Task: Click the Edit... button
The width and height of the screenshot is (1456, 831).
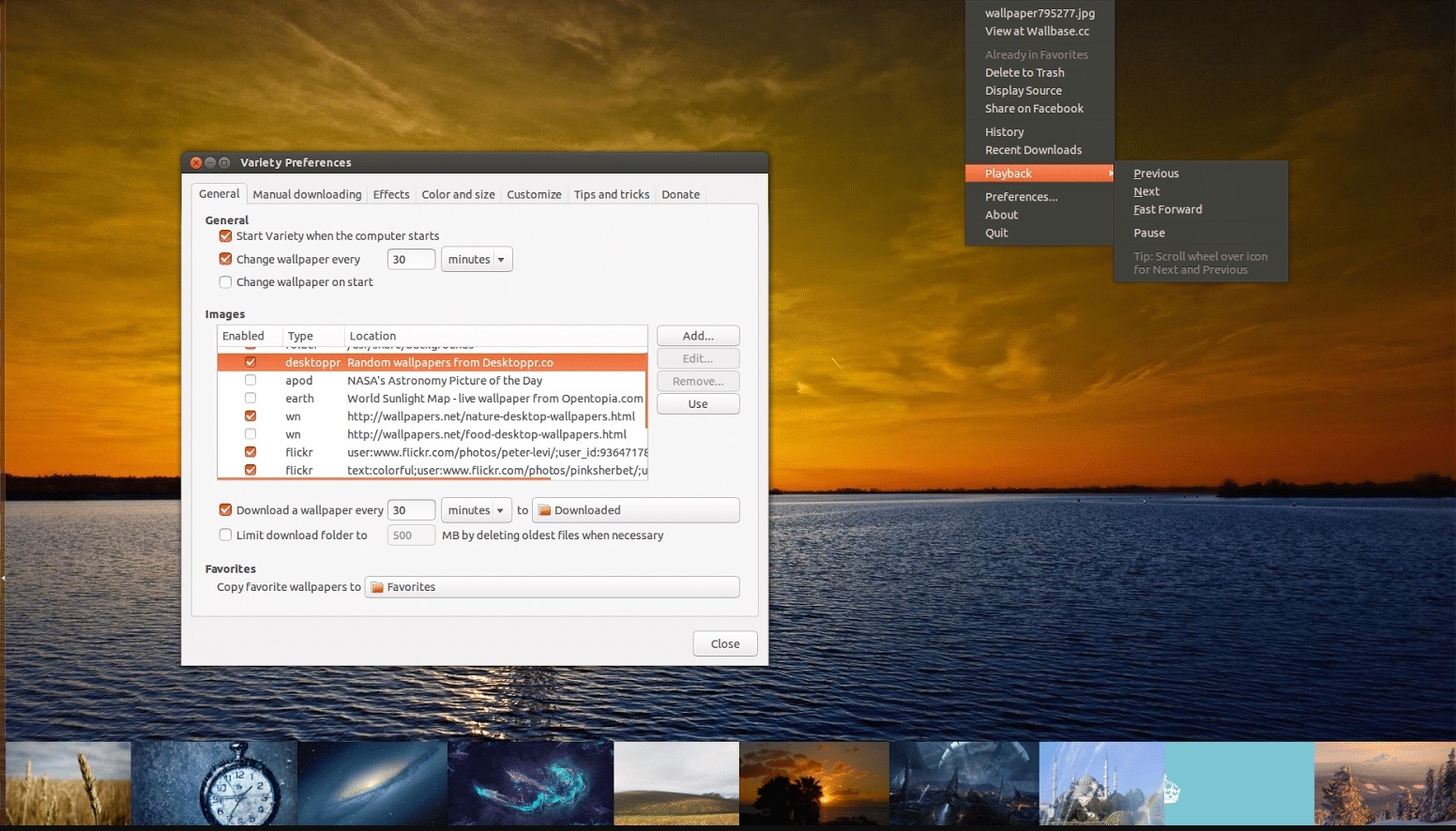Action: [698, 358]
